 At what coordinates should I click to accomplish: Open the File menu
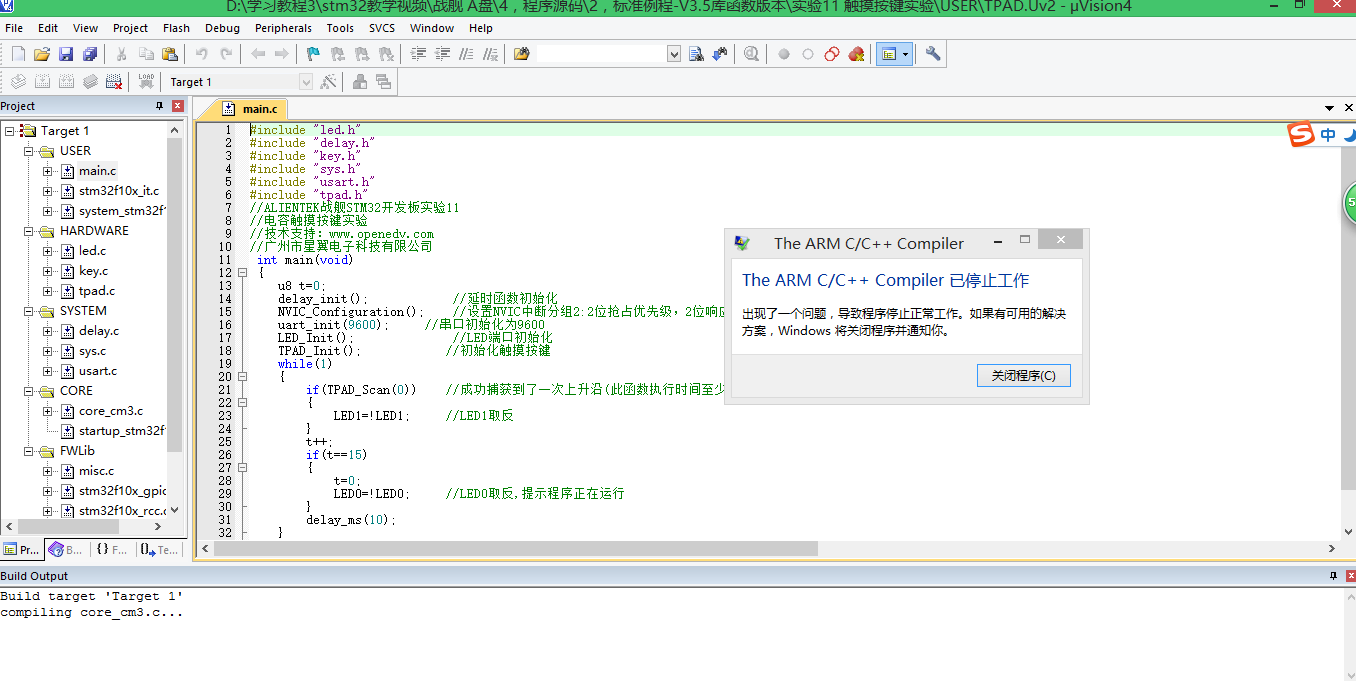click(x=14, y=28)
